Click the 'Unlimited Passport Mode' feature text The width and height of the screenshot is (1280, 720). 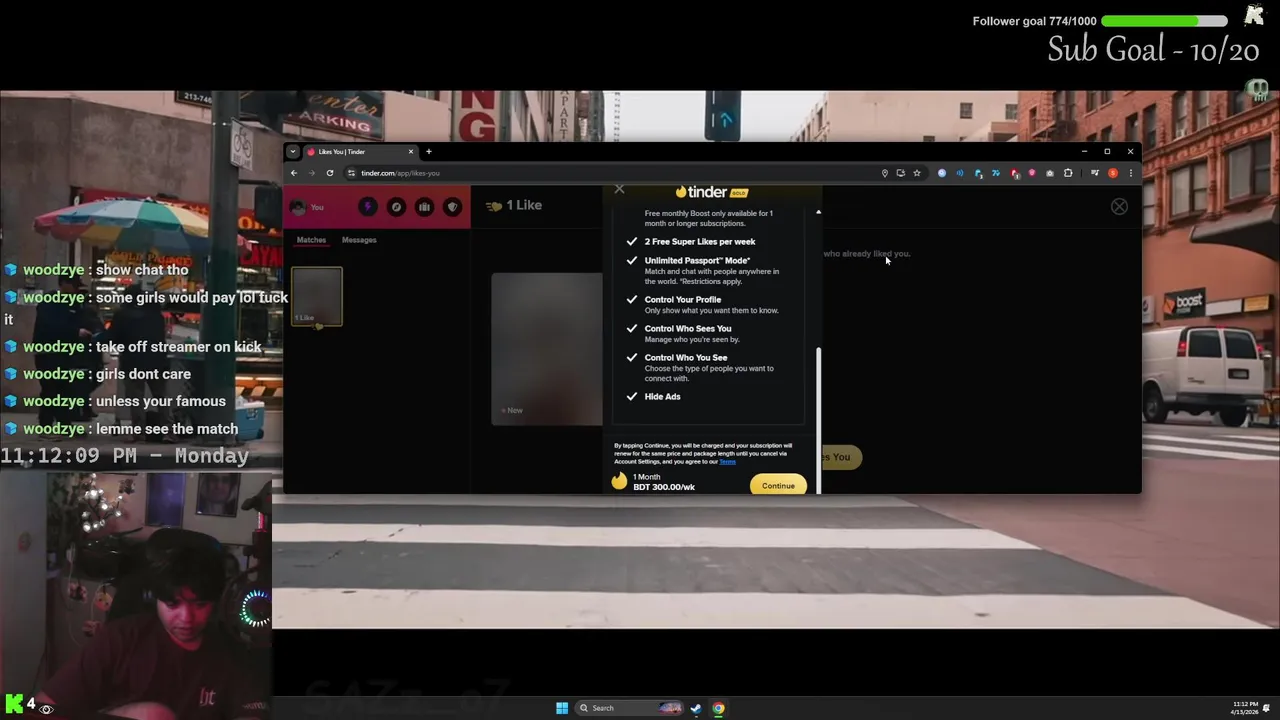697,261
